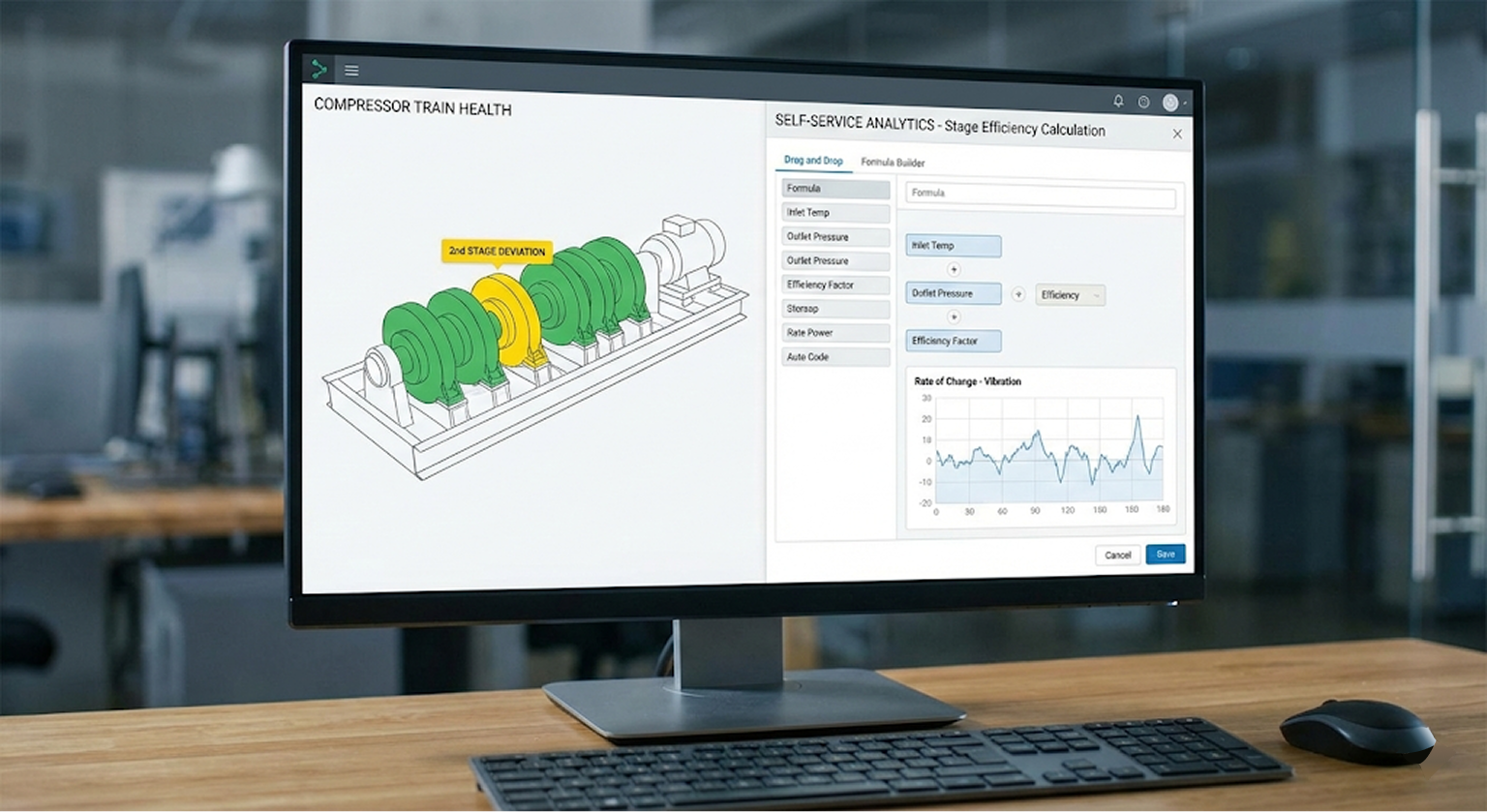This screenshot has width=1487, height=812.
Task: Select Auto Code in the variable list
Action: [x=835, y=357]
